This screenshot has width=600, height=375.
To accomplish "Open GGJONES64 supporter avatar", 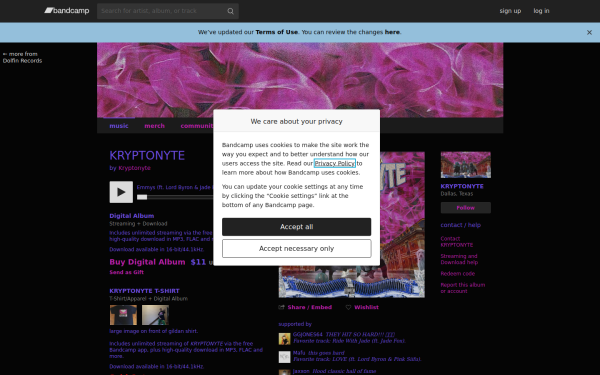I will pyautogui.click(x=284, y=339).
